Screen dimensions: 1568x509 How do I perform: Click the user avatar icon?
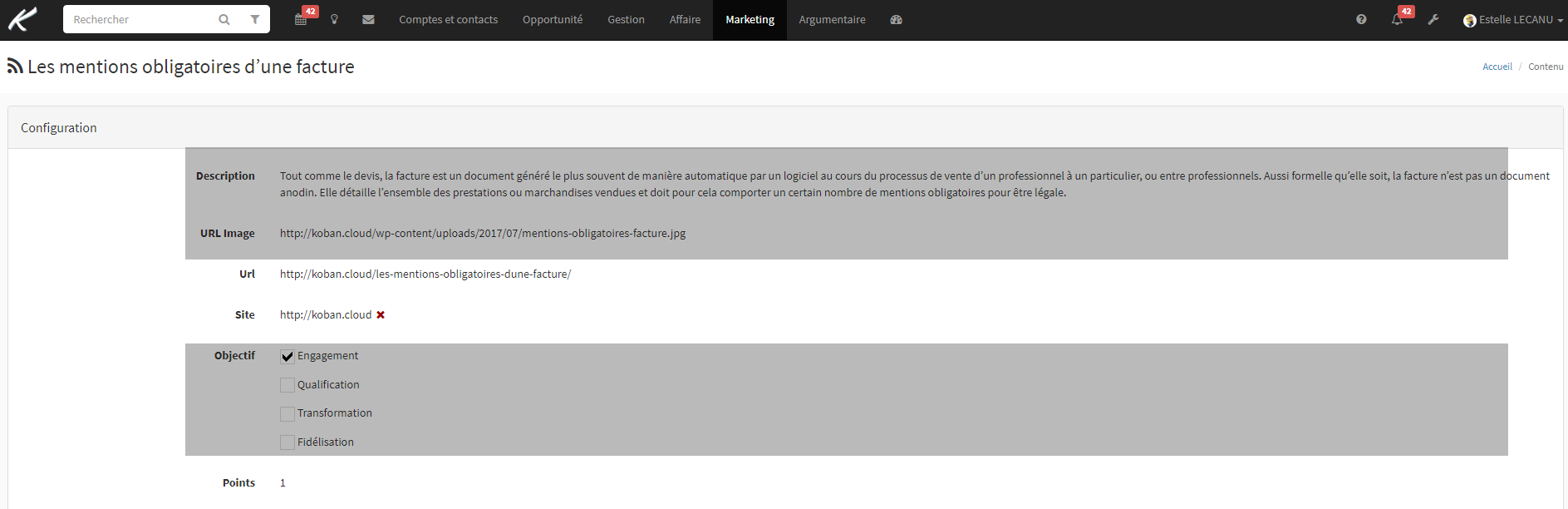pos(1470,20)
